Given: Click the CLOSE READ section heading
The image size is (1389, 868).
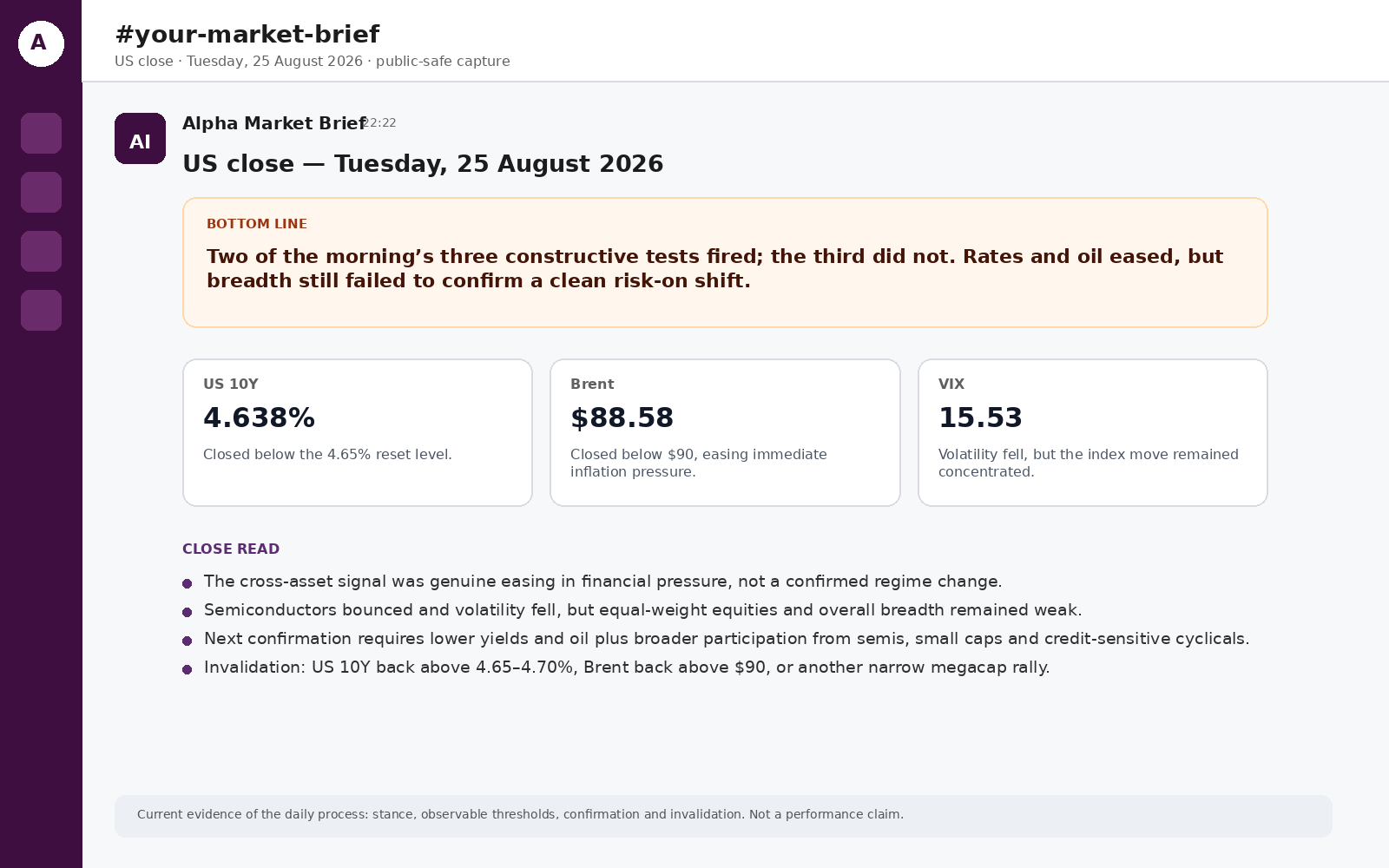Looking at the screenshot, I should [231, 549].
